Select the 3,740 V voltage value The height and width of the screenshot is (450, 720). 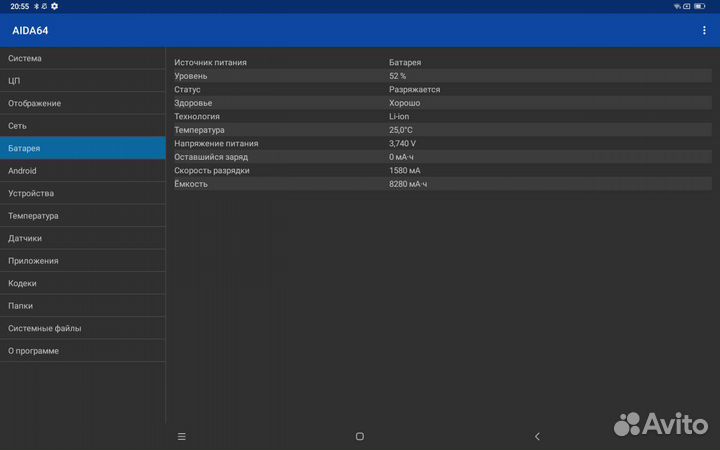[x=402, y=143]
